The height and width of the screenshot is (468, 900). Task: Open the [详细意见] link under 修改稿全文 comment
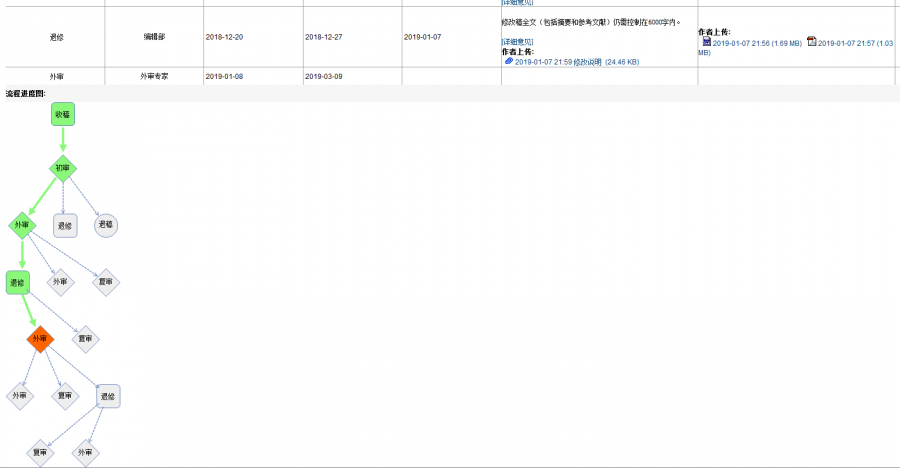517,42
